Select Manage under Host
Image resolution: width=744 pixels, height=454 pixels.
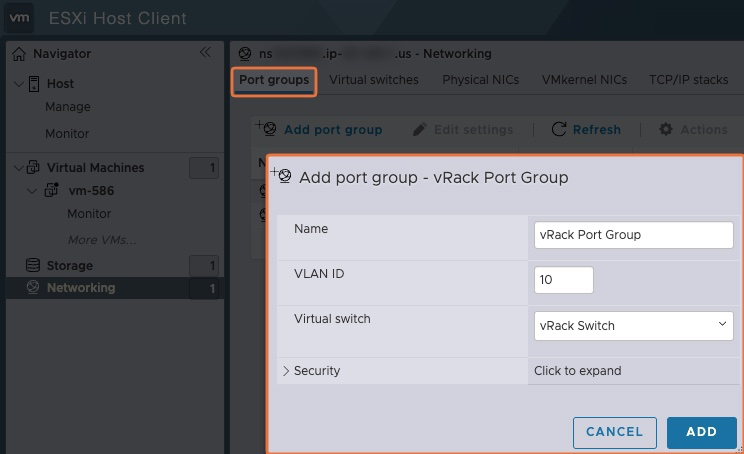coord(68,107)
